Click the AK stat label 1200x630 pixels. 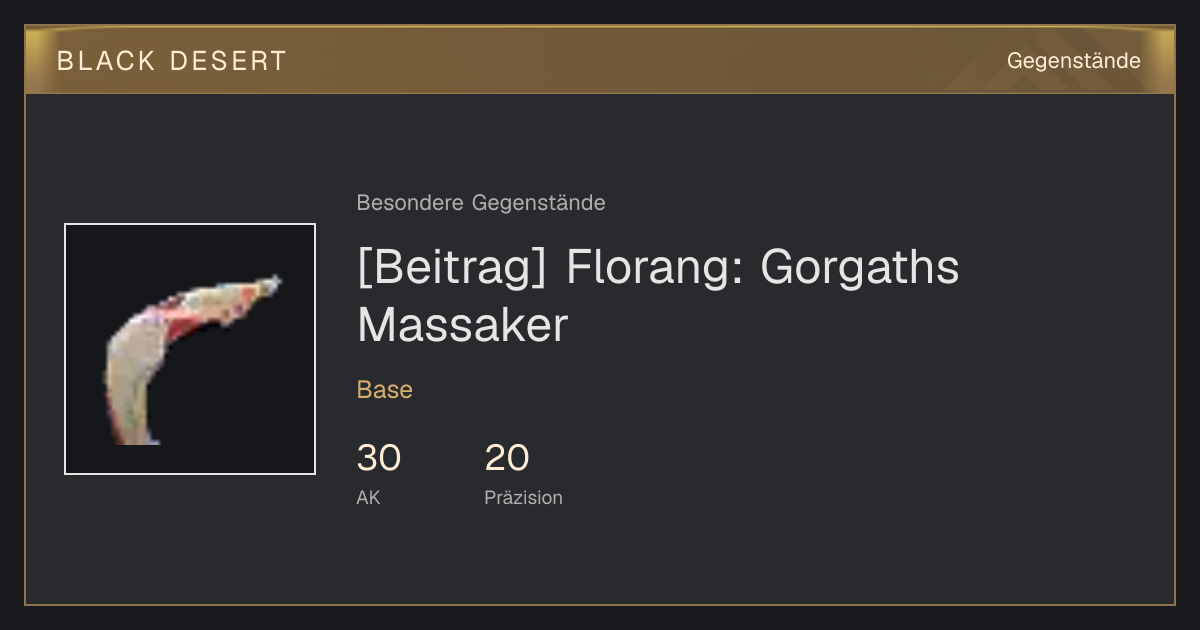[368, 497]
